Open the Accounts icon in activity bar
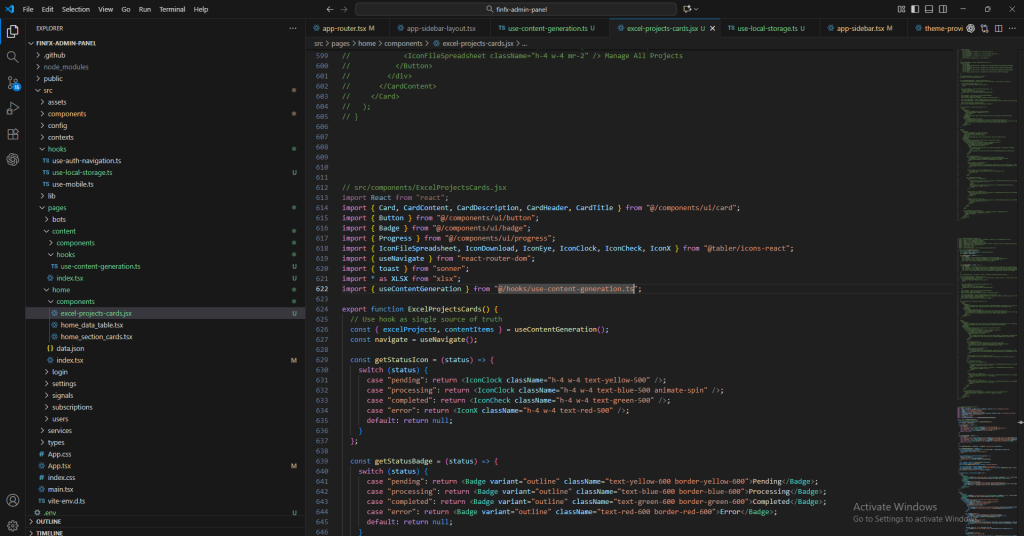1024x536 pixels. [13, 500]
